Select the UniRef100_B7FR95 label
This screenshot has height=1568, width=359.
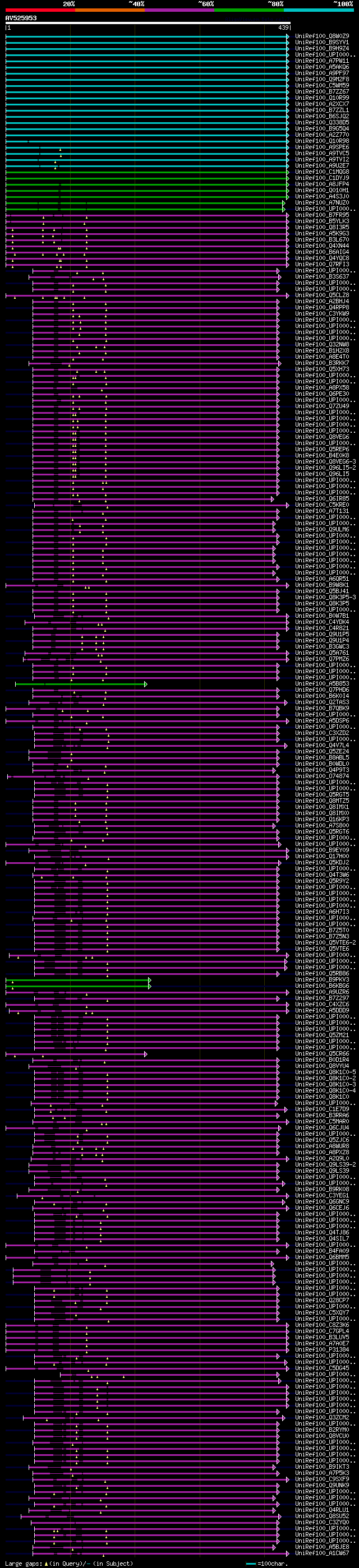click(323, 215)
